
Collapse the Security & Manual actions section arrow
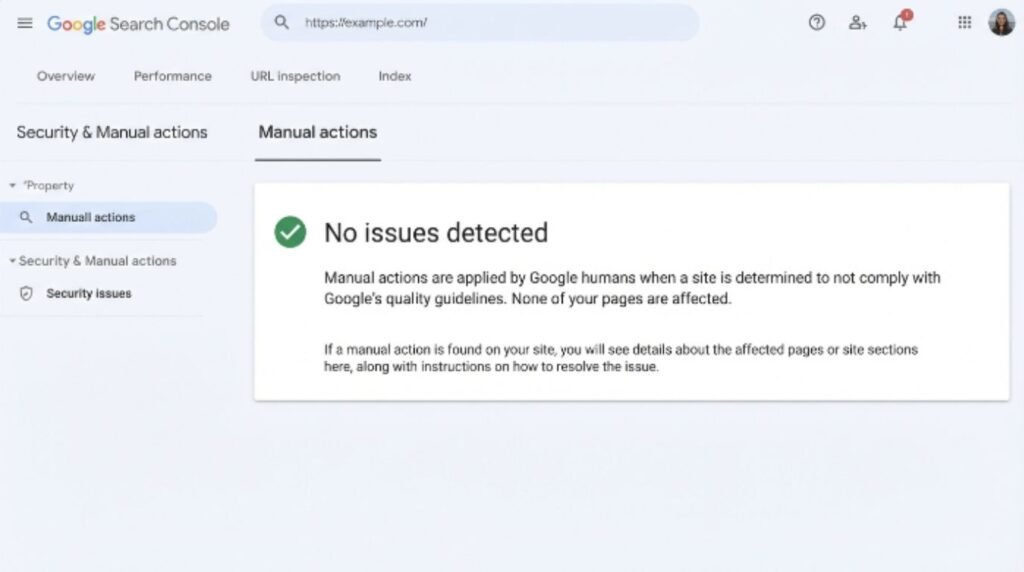pyautogui.click(x=12, y=261)
